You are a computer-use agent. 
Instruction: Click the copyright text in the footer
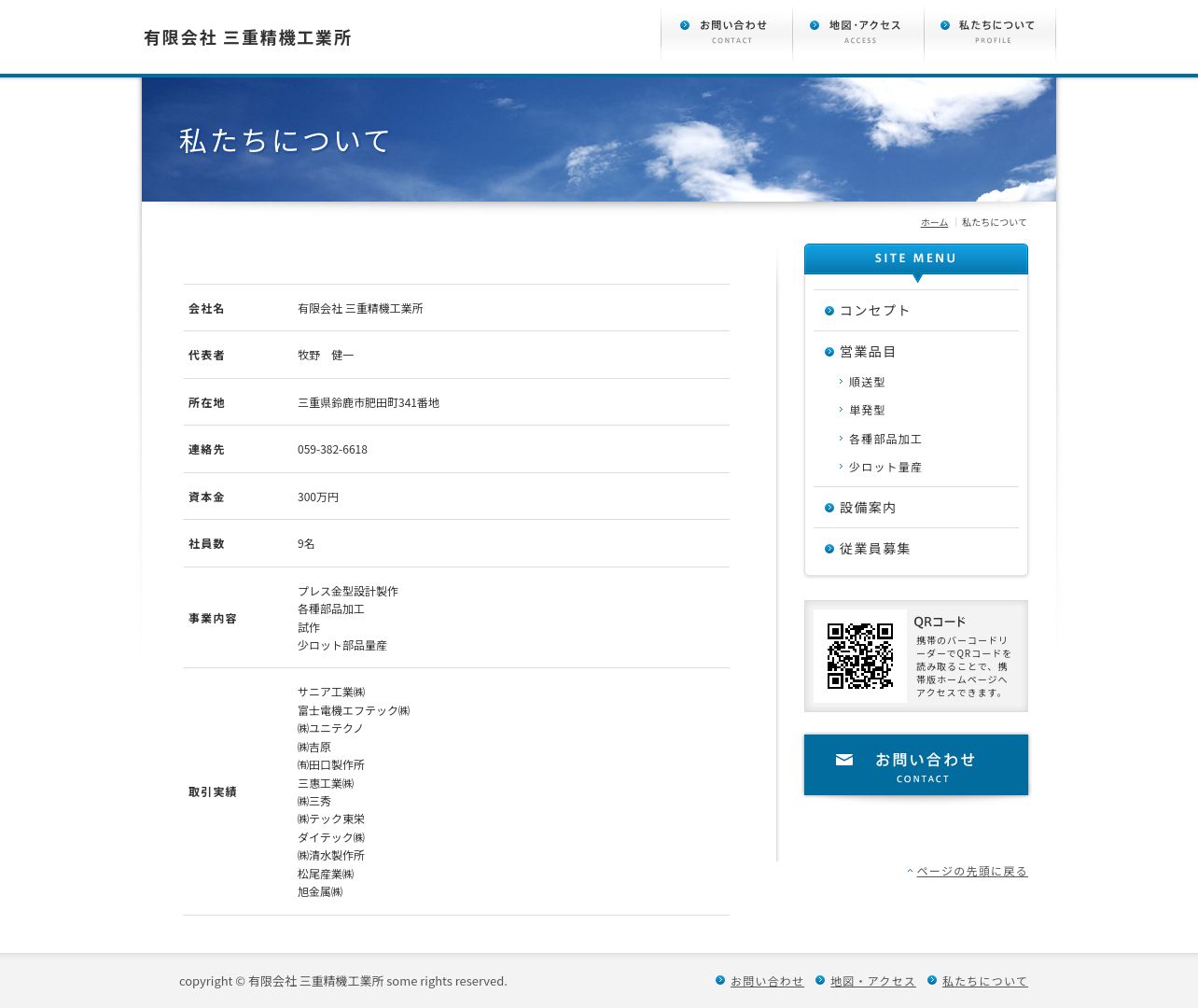tap(343, 982)
